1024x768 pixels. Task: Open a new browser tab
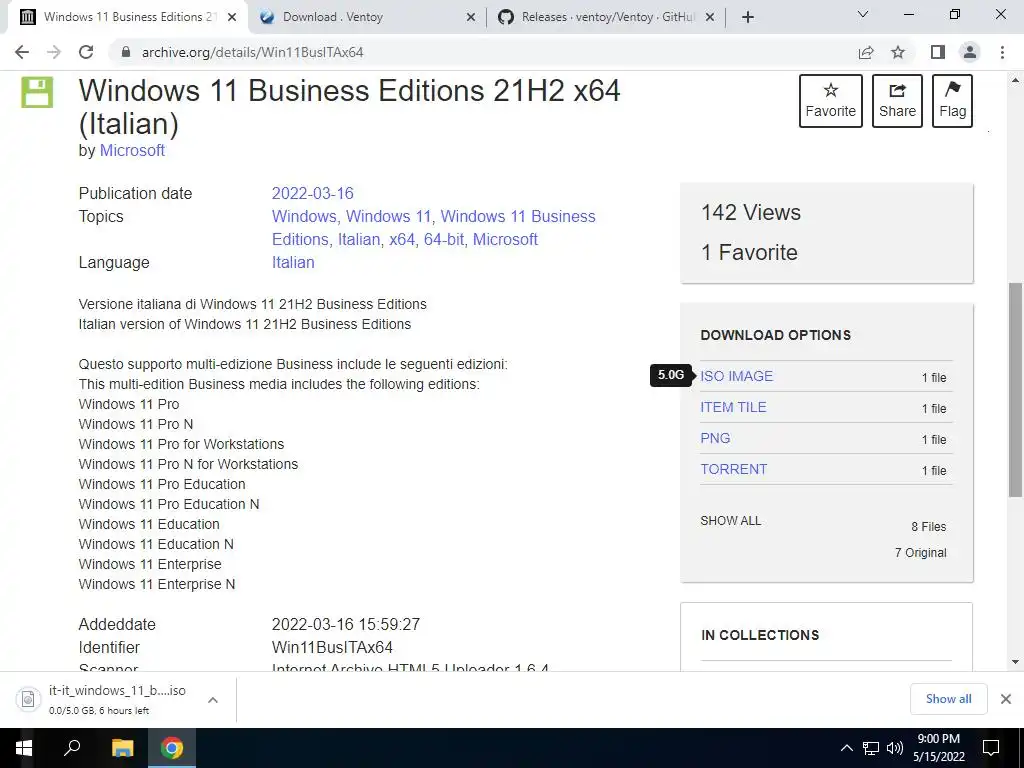(748, 17)
